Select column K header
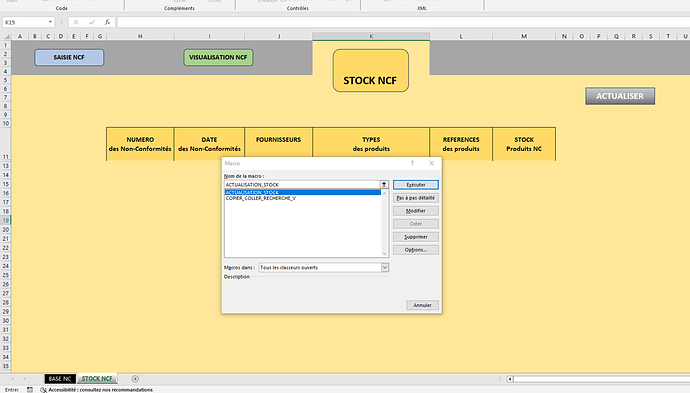The image size is (690, 393). pos(371,36)
